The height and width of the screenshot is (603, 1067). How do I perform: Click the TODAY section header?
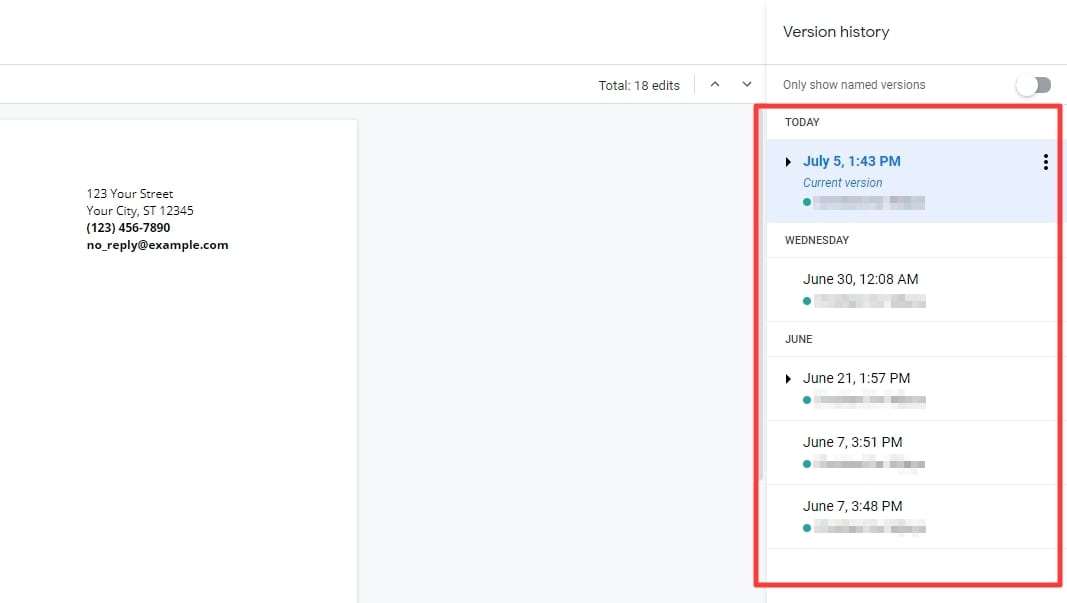(x=802, y=122)
